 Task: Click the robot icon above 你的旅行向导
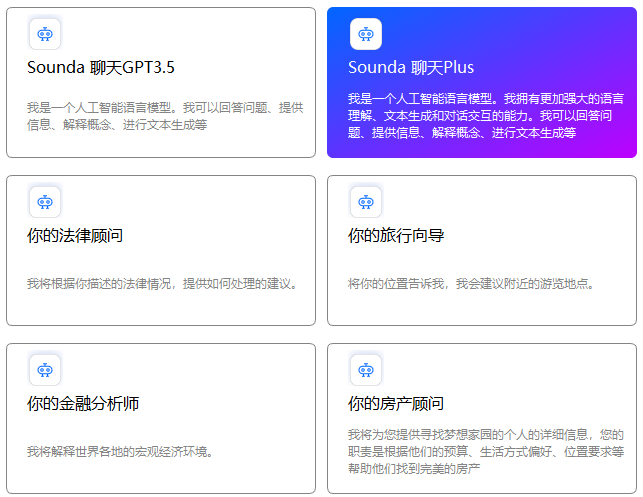366,202
